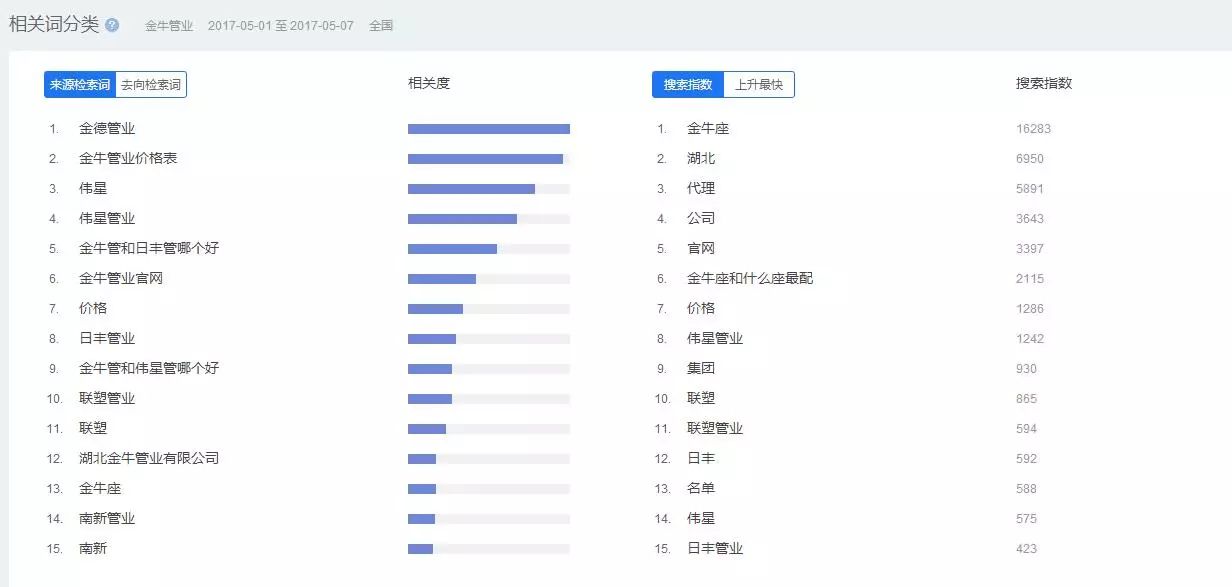This screenshot has width=1232, height=587.
Task: Open keyword 金牛管业价格表
Action: coord(128,159)
